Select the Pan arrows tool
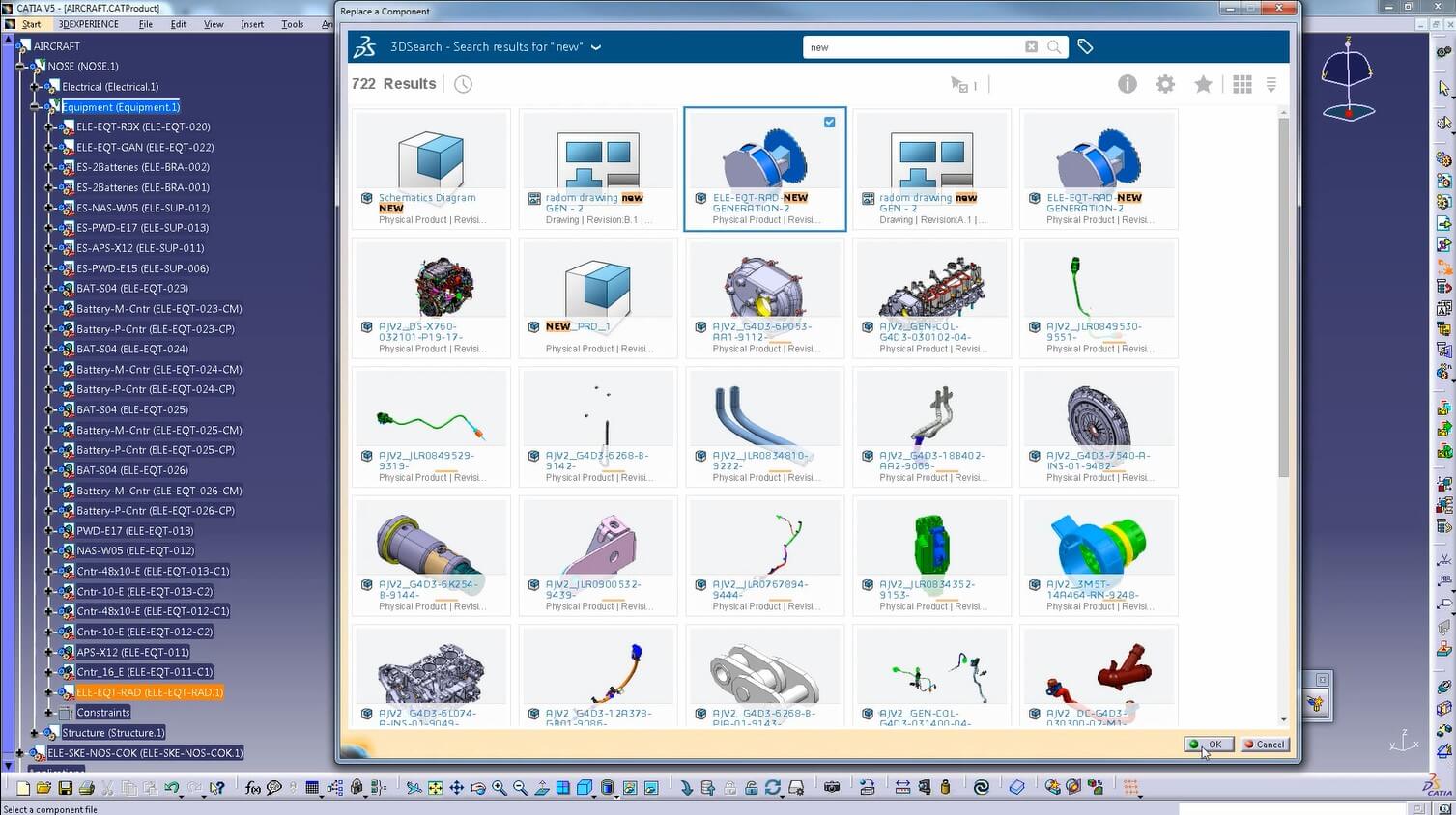Viewport: 1456px width, 815px height. [x=456, y=788]
